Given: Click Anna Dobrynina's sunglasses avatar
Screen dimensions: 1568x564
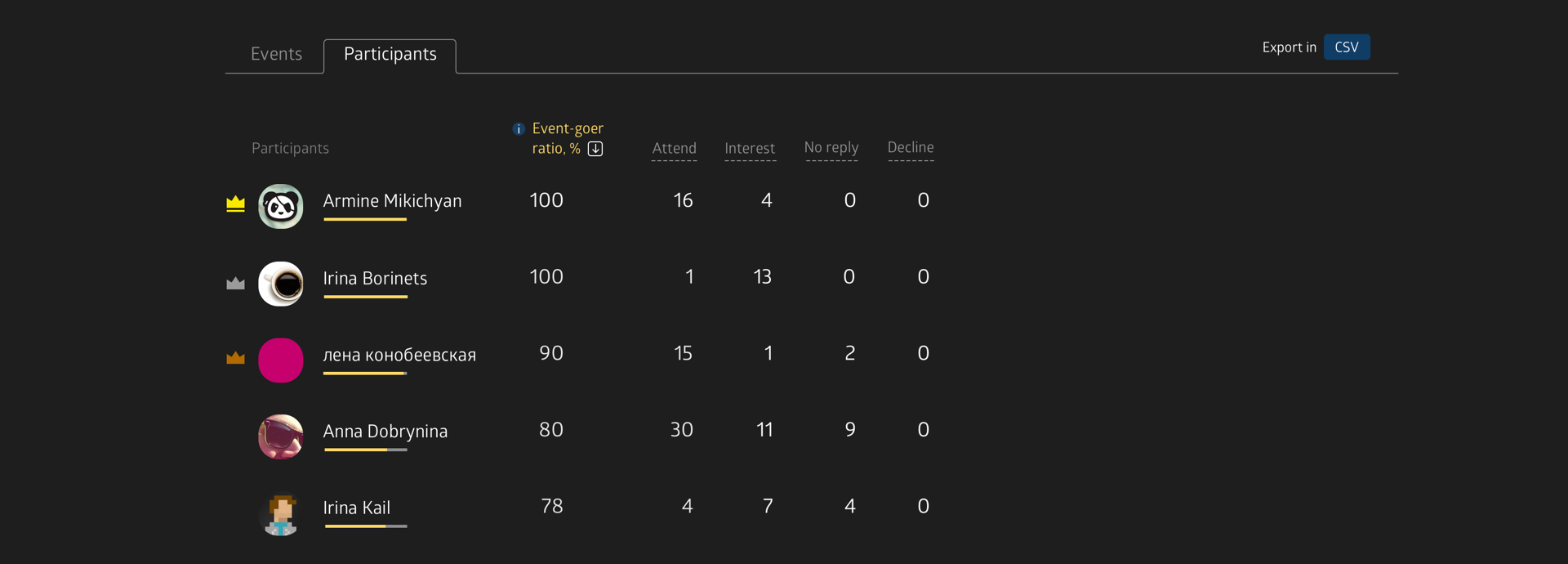Looking at the screenshot, I should 281,436.
